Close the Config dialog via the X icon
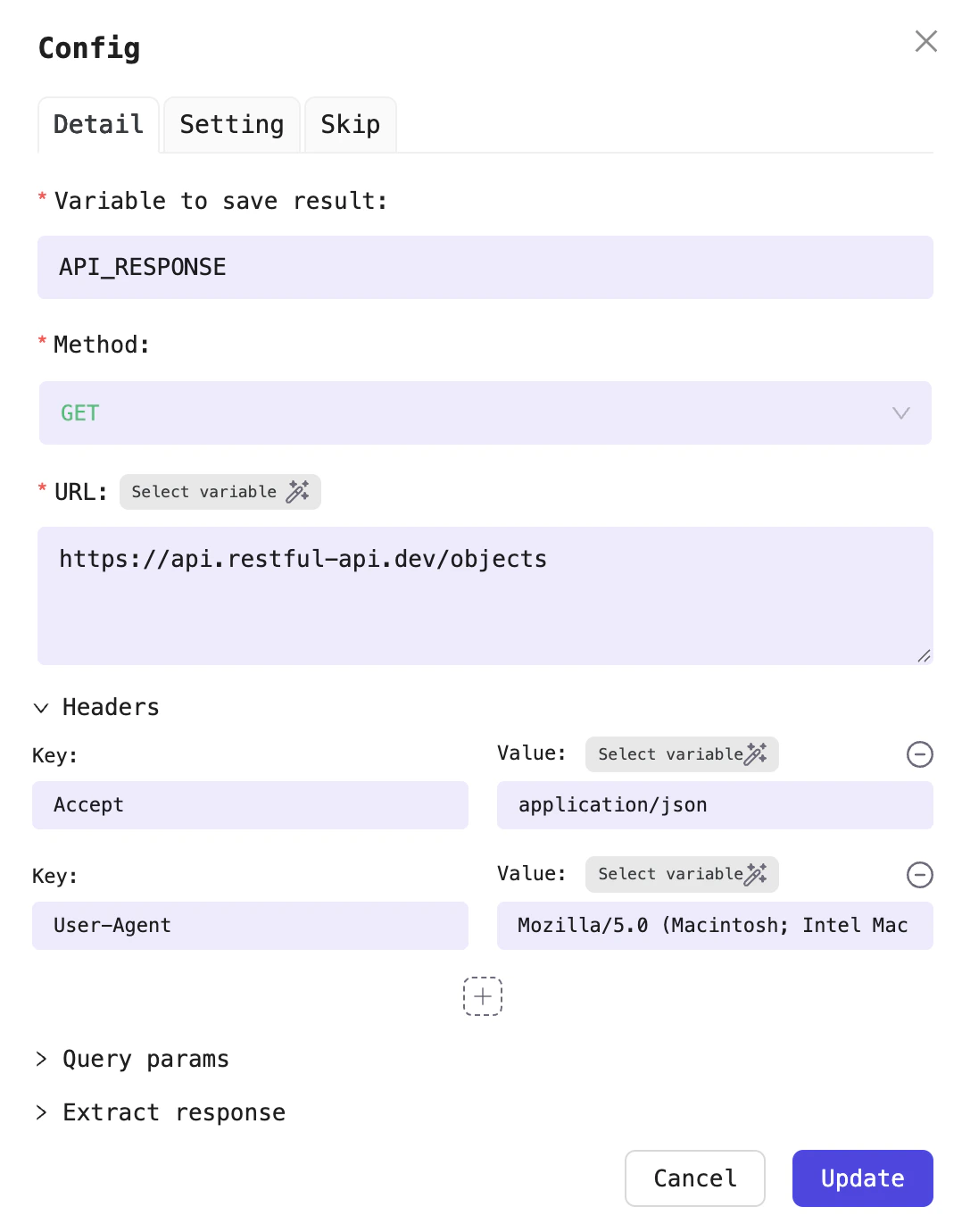The height and width of the screenshot is (1232, 962). click(x=925, y=41)
